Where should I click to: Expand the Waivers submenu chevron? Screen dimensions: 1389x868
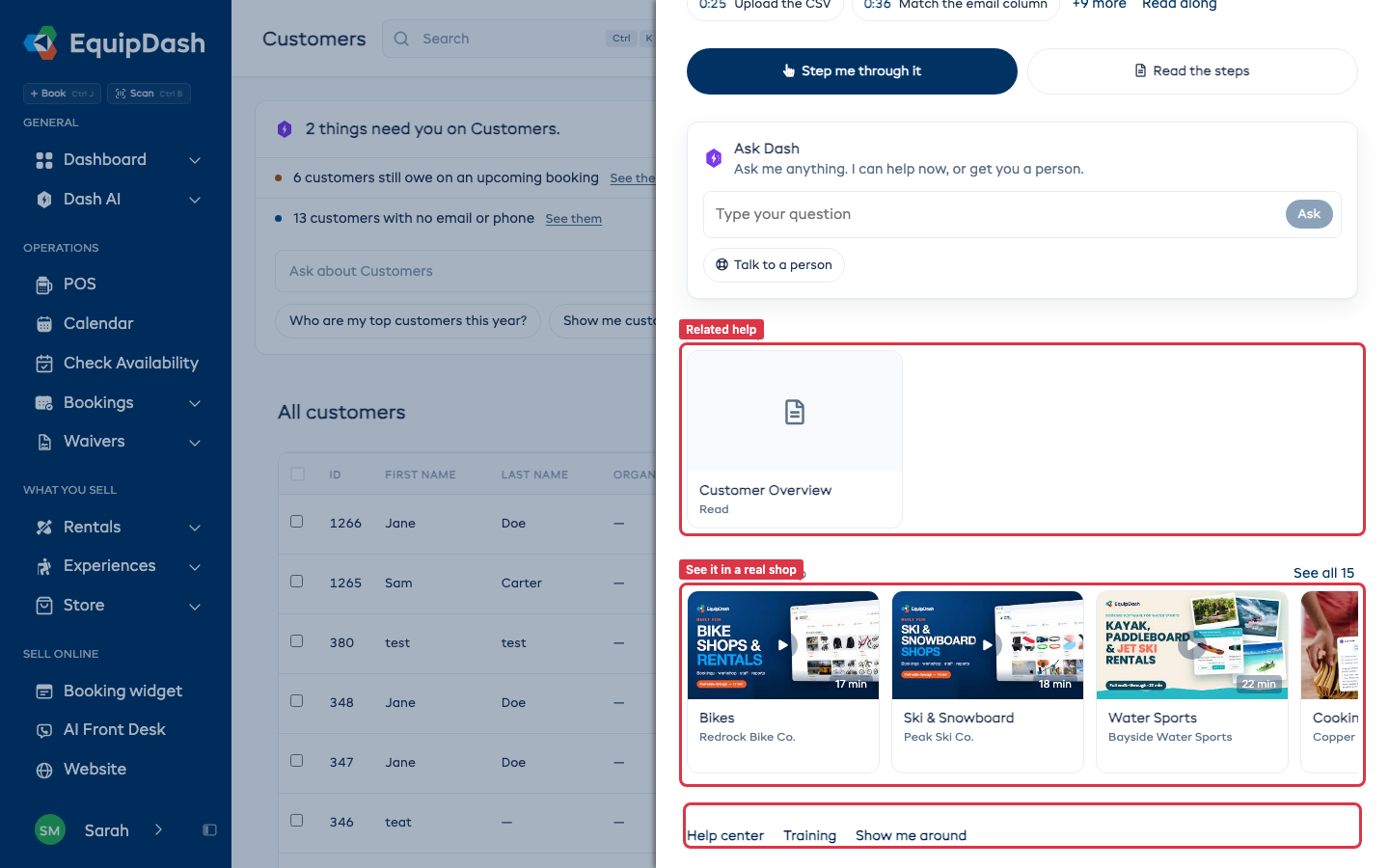pos(195,443)
